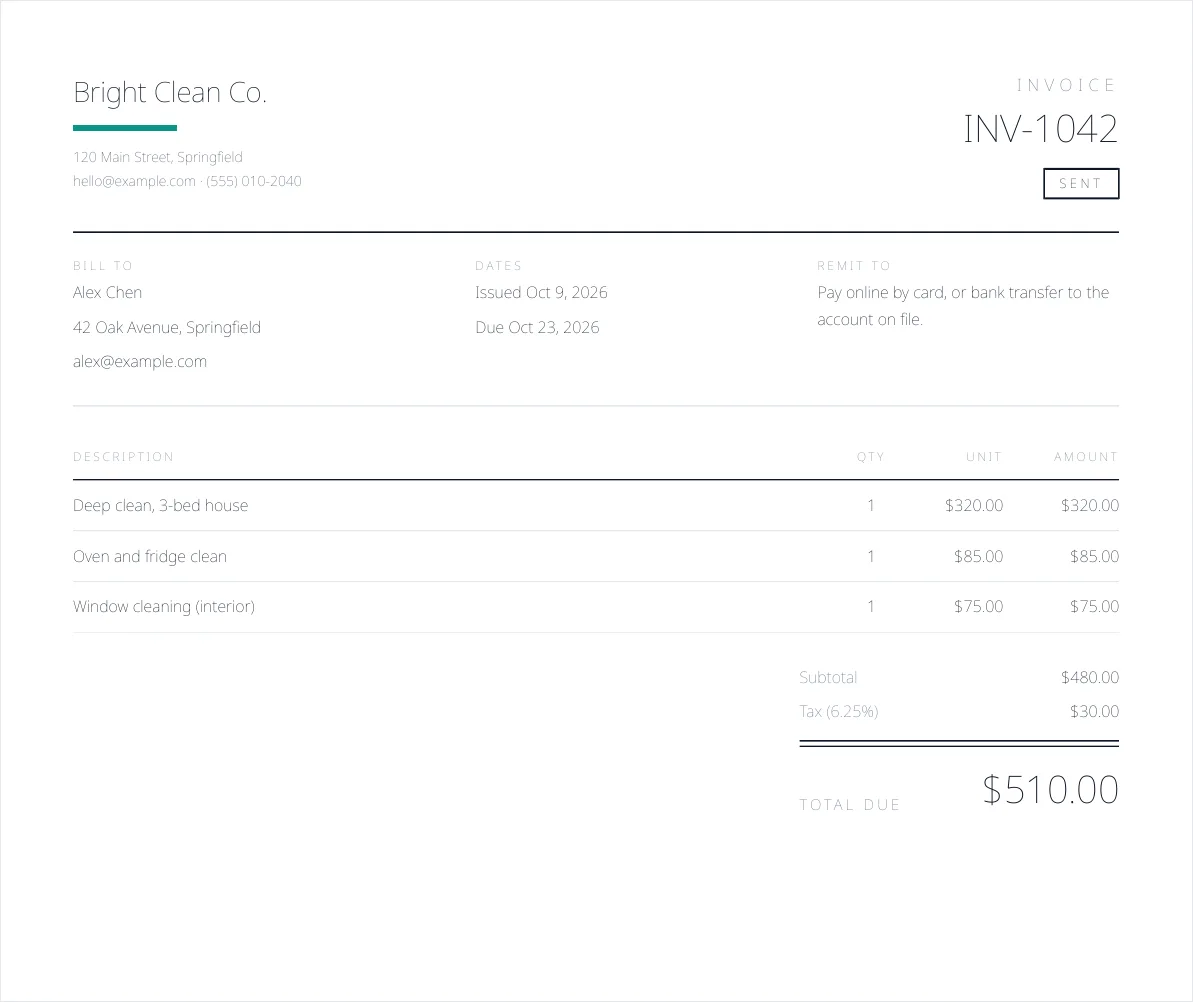Click the AMOUNT column header

[x=1086, y=456]
